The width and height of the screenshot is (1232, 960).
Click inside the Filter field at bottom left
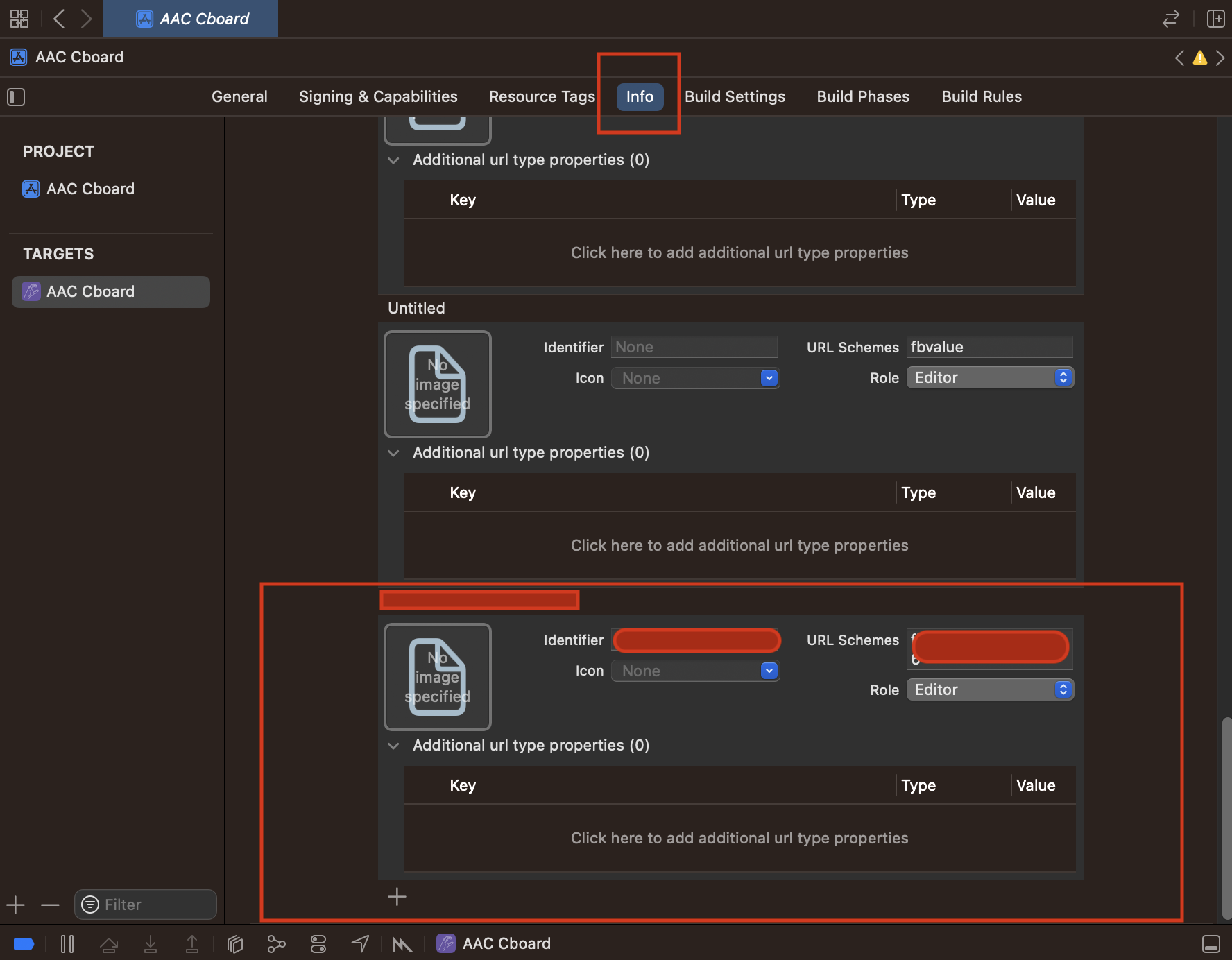[146, 905]
